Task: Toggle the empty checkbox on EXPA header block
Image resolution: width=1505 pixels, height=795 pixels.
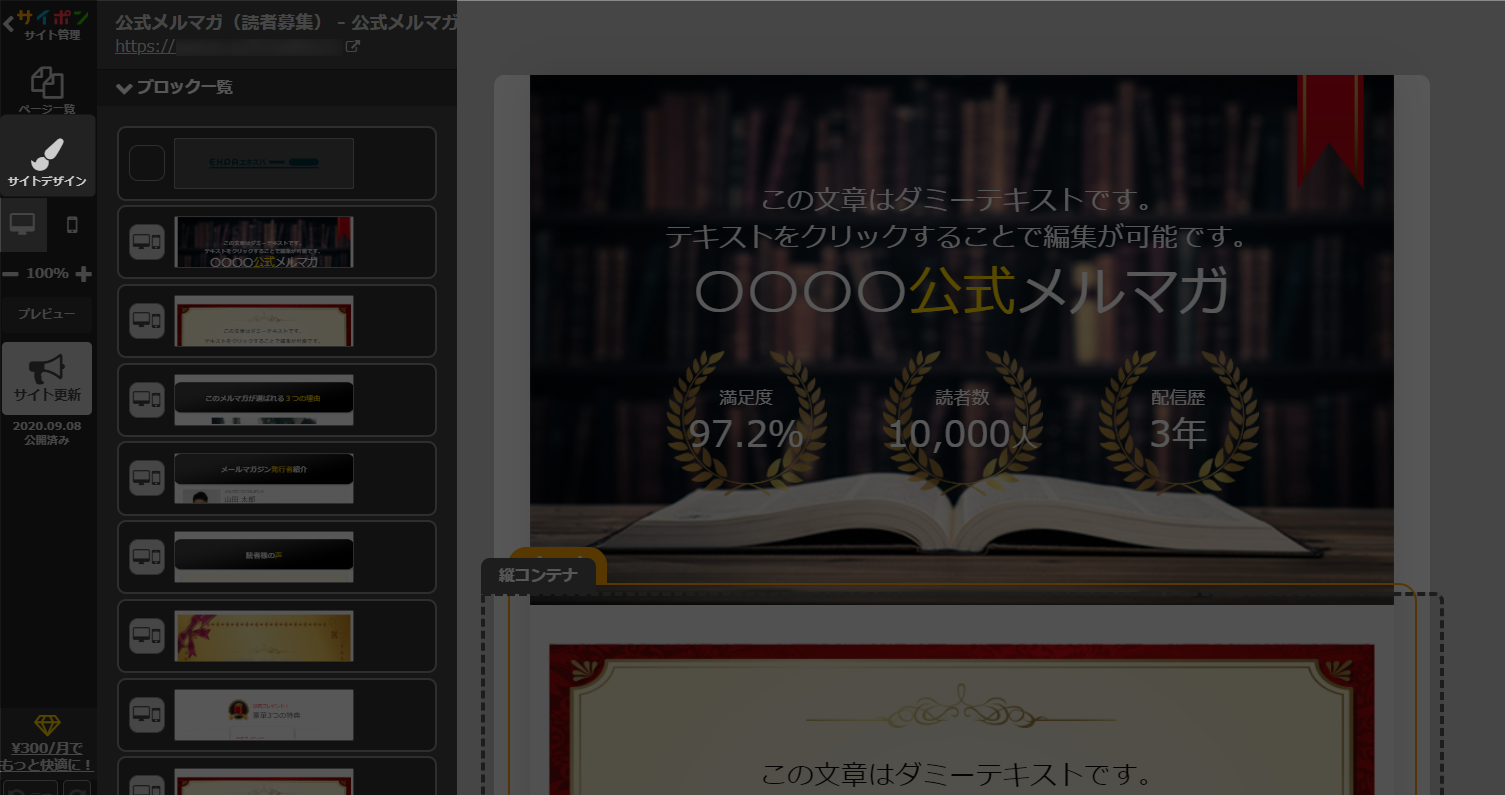Action: (147, 163)
